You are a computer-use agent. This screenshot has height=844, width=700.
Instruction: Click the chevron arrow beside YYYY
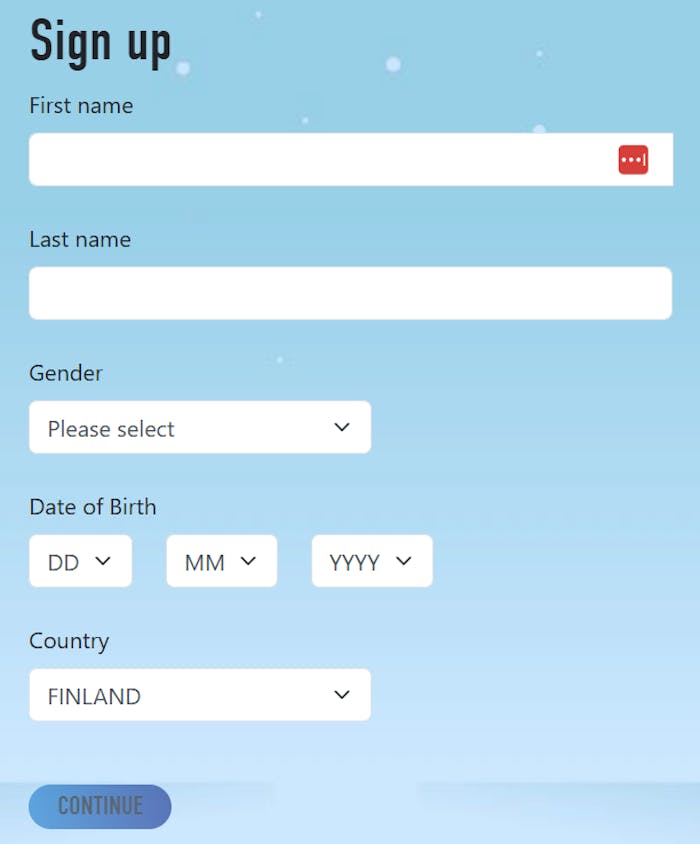coord(403,561)
